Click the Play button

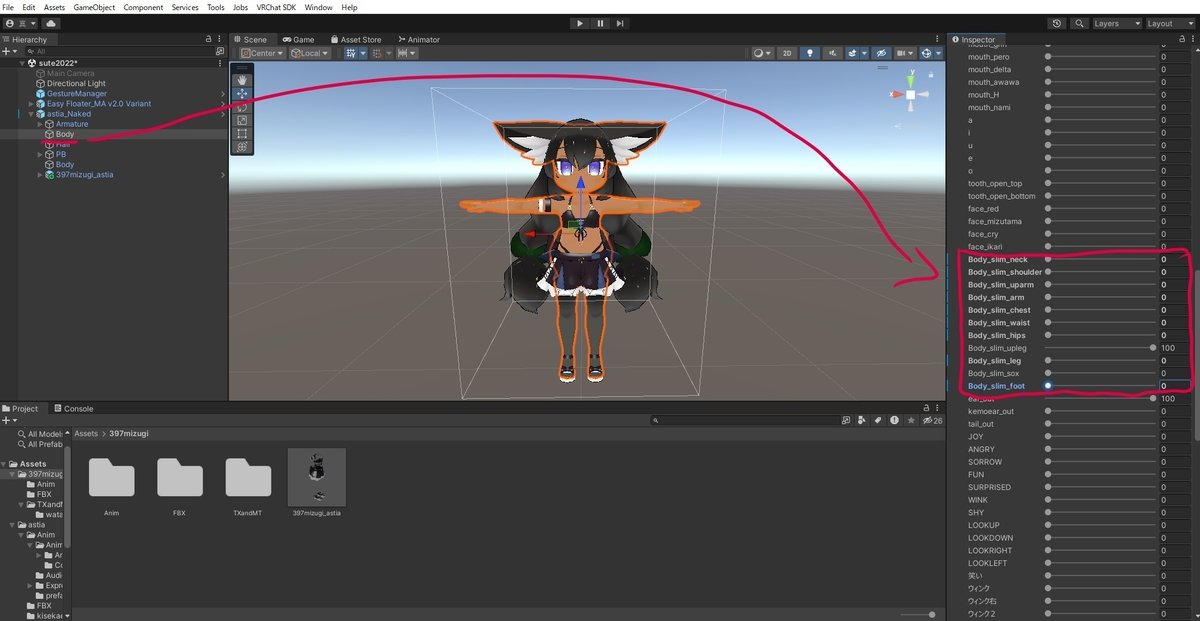pos(580,23)
